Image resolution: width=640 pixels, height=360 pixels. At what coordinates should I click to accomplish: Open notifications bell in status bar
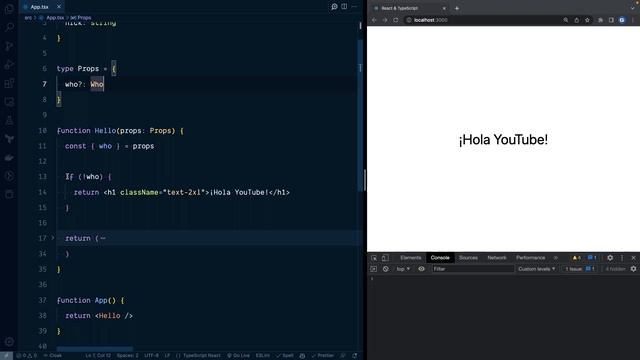(355, 356)
